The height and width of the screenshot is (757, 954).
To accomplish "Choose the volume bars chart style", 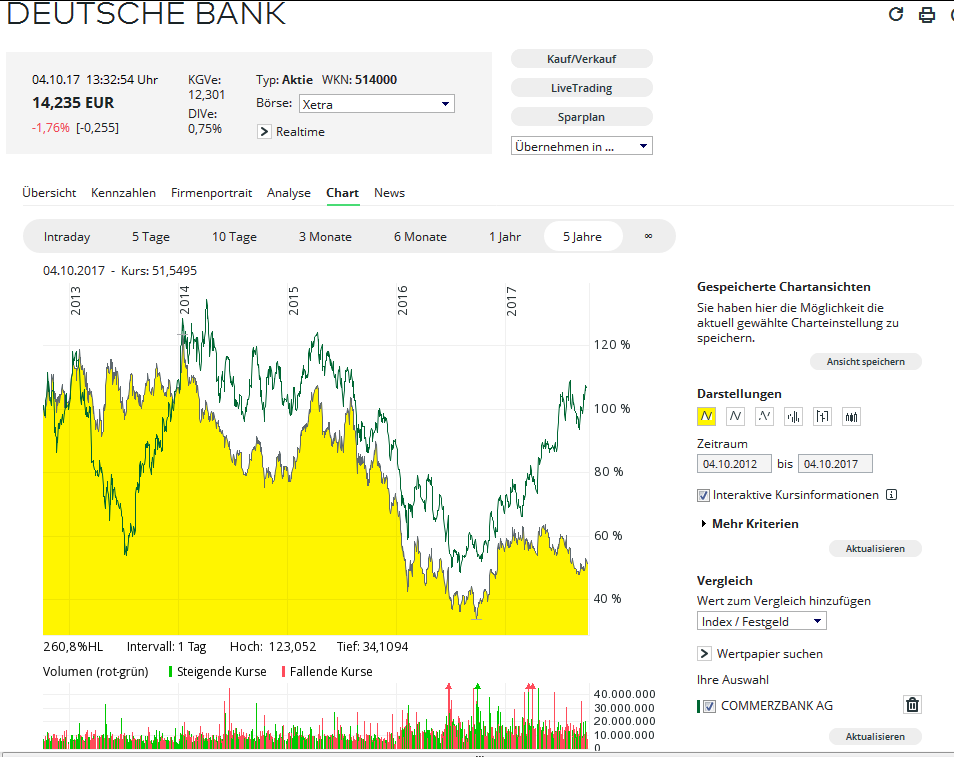I will (x=792, y=416).
